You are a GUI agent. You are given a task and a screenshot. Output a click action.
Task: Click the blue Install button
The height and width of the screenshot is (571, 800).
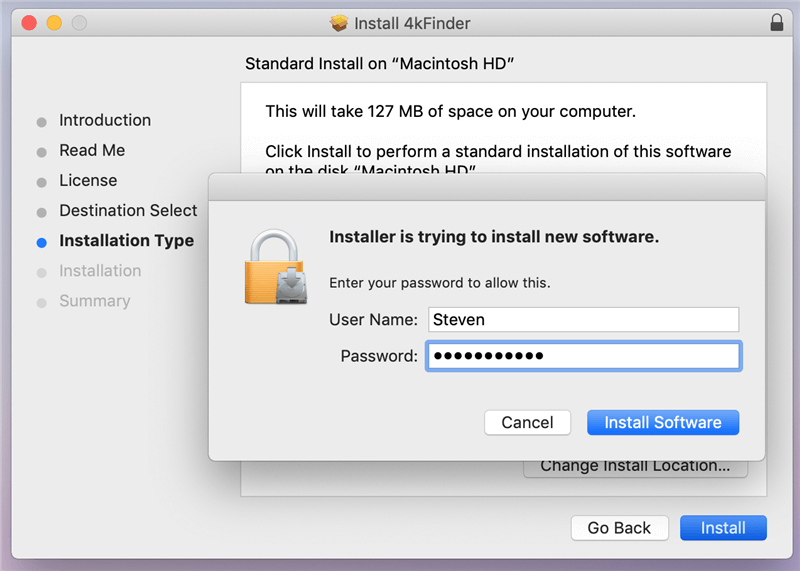click(x=722, y=528)
